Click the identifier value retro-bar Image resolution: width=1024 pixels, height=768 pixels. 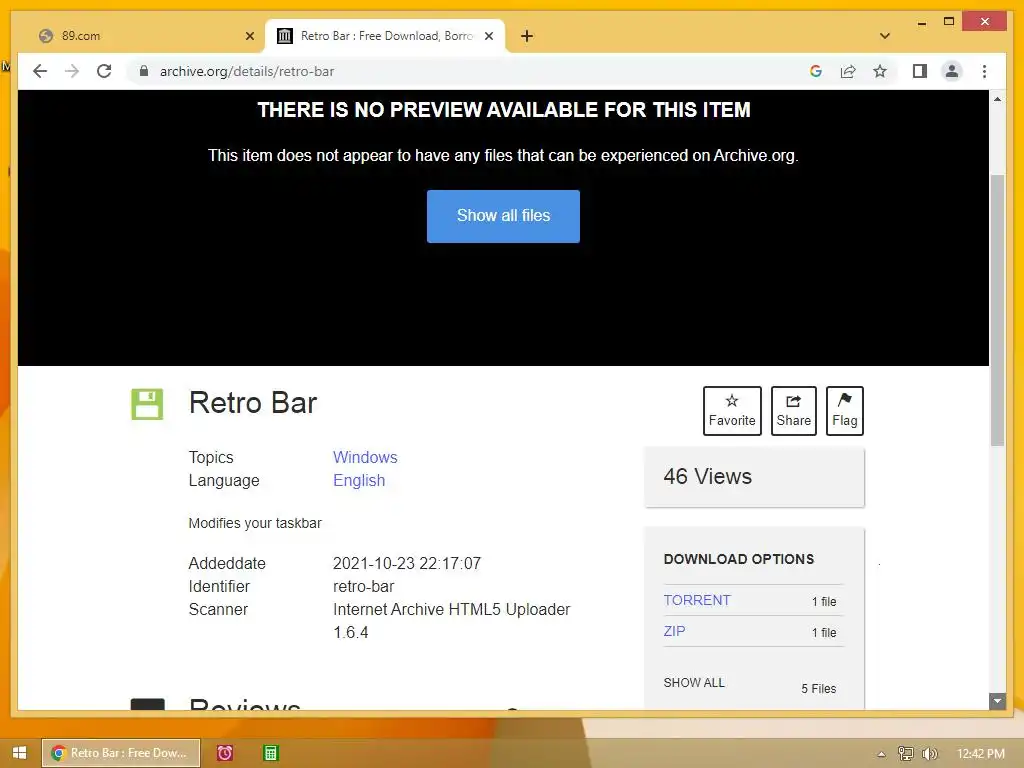click(364, 586)
